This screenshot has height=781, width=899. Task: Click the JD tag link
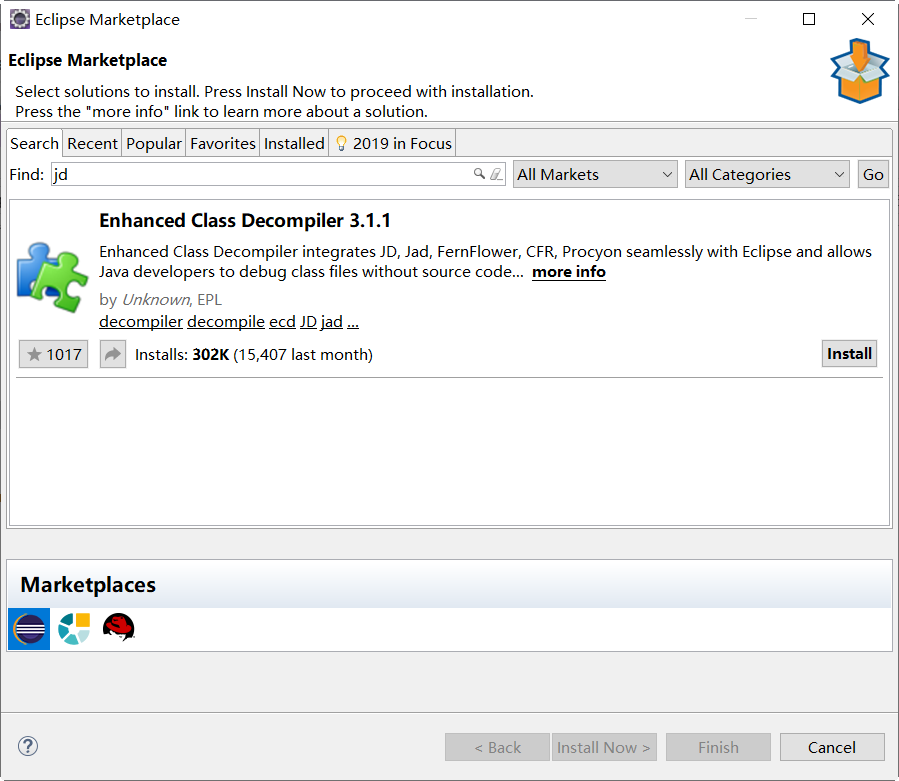[308, 322]
